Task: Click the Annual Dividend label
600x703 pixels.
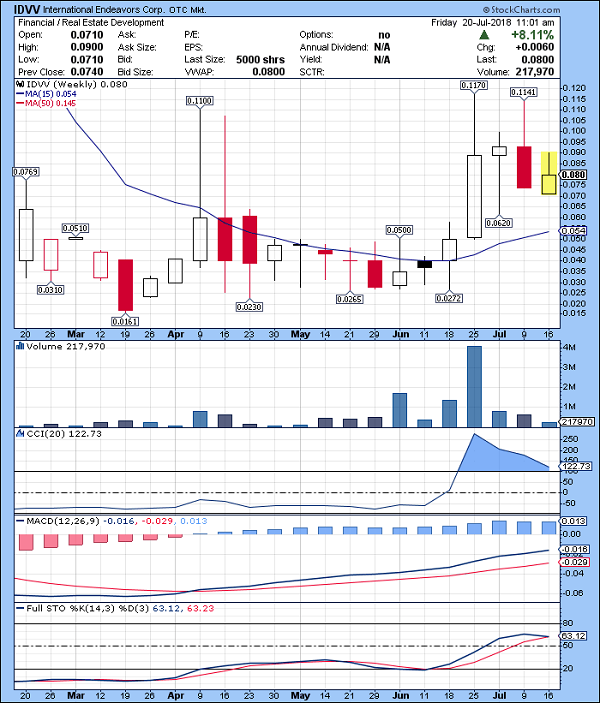Action: pos(334,47)
